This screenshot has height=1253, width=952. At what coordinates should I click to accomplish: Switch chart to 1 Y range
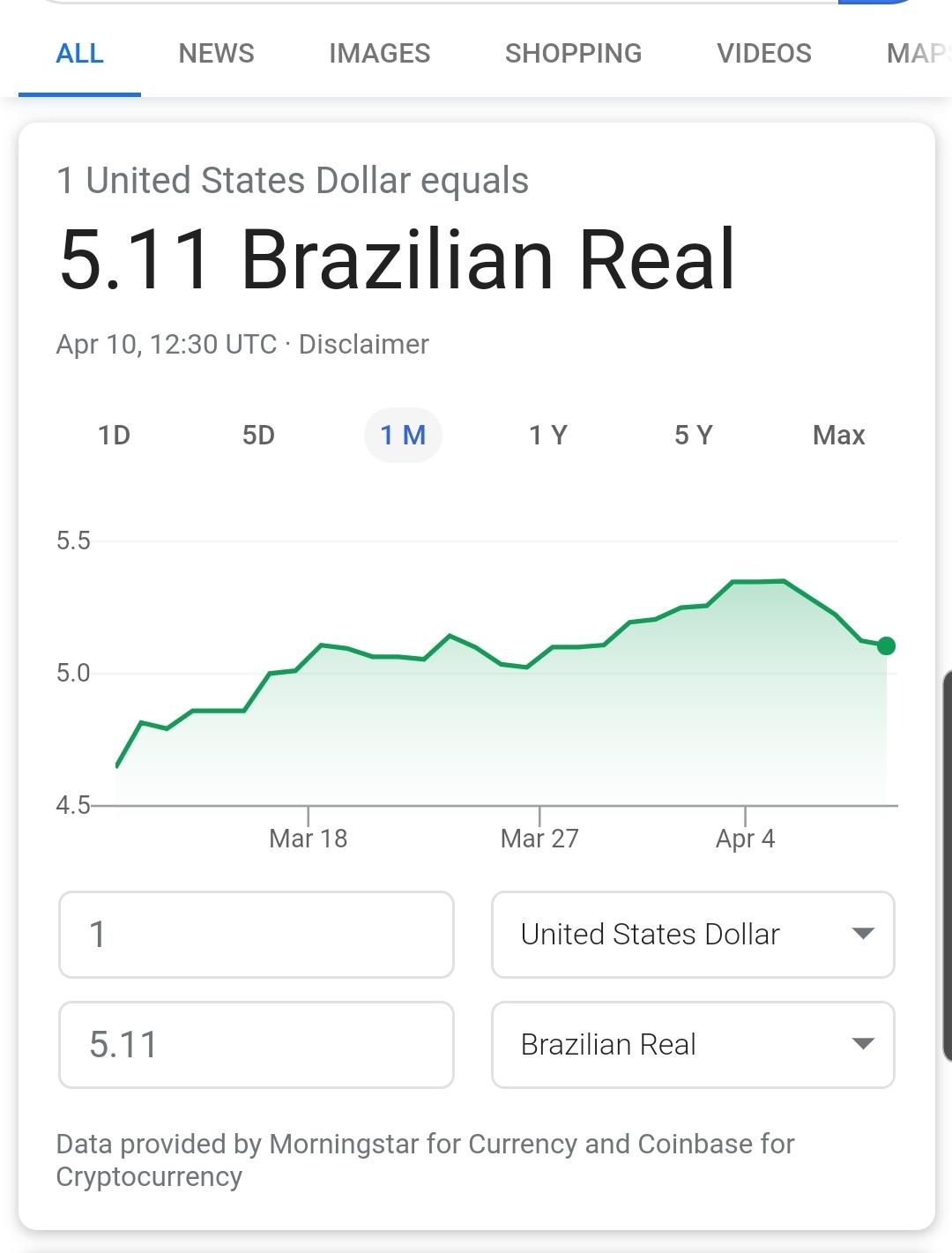click(547, 435)
